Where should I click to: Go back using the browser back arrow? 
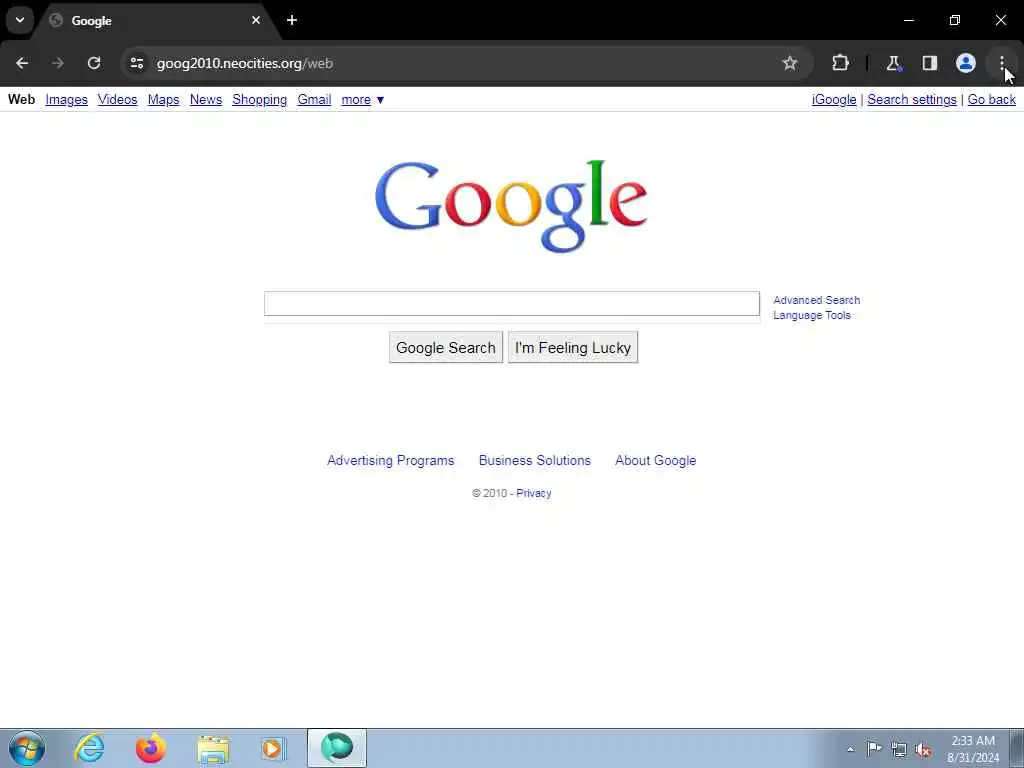[x=22, y=63]
